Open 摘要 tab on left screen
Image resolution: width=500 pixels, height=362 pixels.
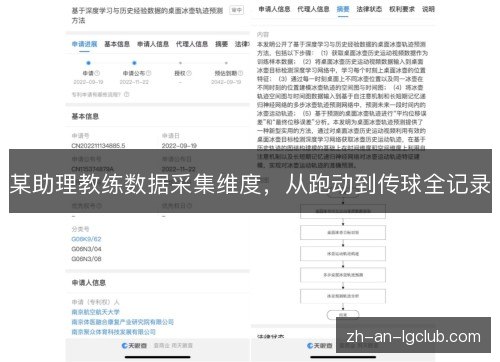(x=221, y=44)
